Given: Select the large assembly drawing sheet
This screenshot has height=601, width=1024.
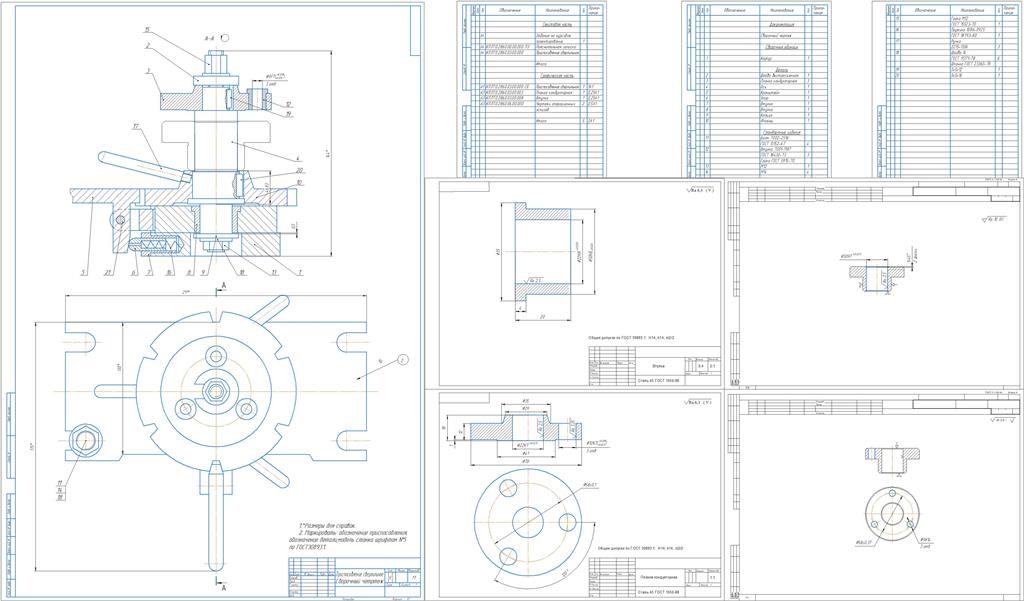Looking at the screenshot, I should click(x=213, y=300).
